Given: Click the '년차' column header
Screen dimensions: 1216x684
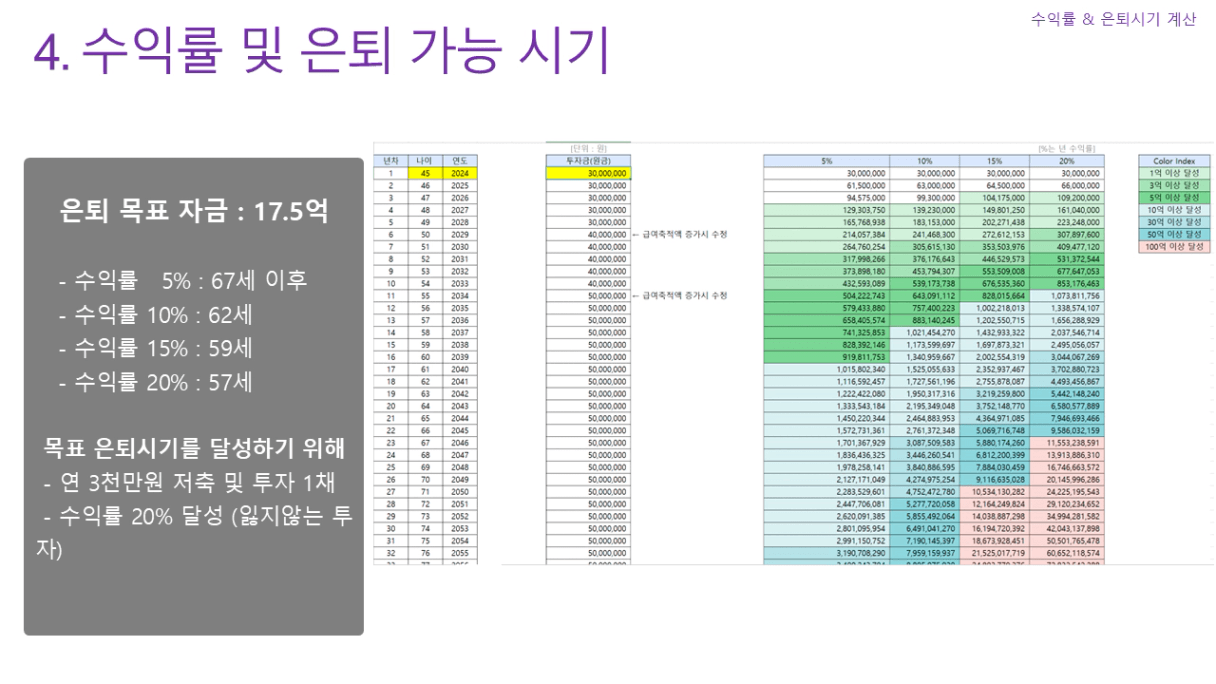Looking at the screenshot, I should [389, 160].
